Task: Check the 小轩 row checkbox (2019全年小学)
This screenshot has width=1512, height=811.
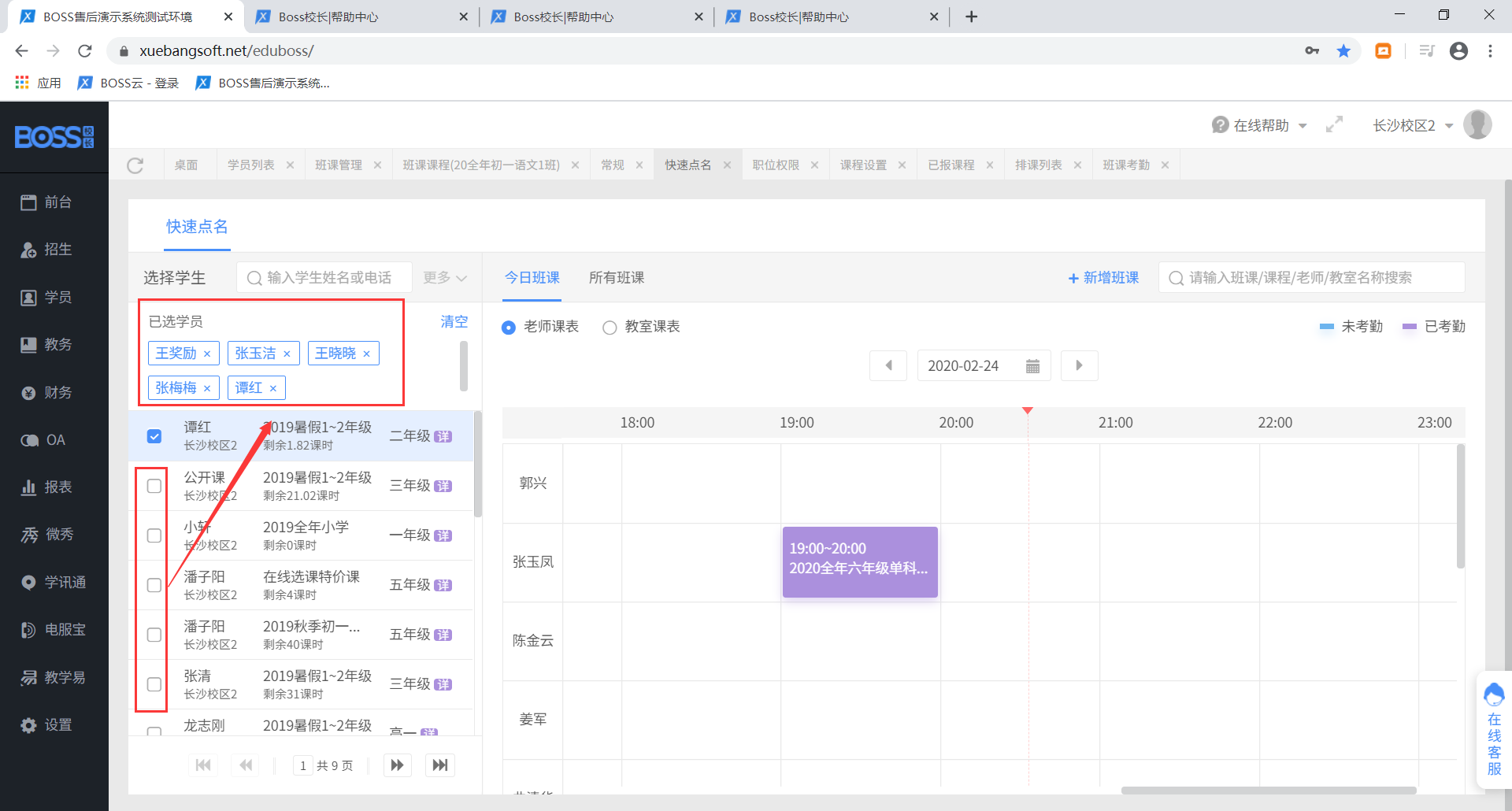Action: 154,535
